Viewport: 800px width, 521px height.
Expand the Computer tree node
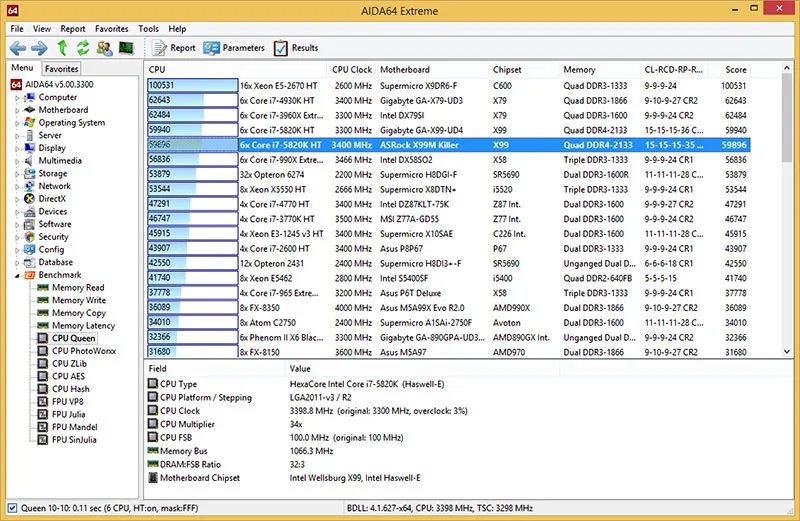click(17, 98)
